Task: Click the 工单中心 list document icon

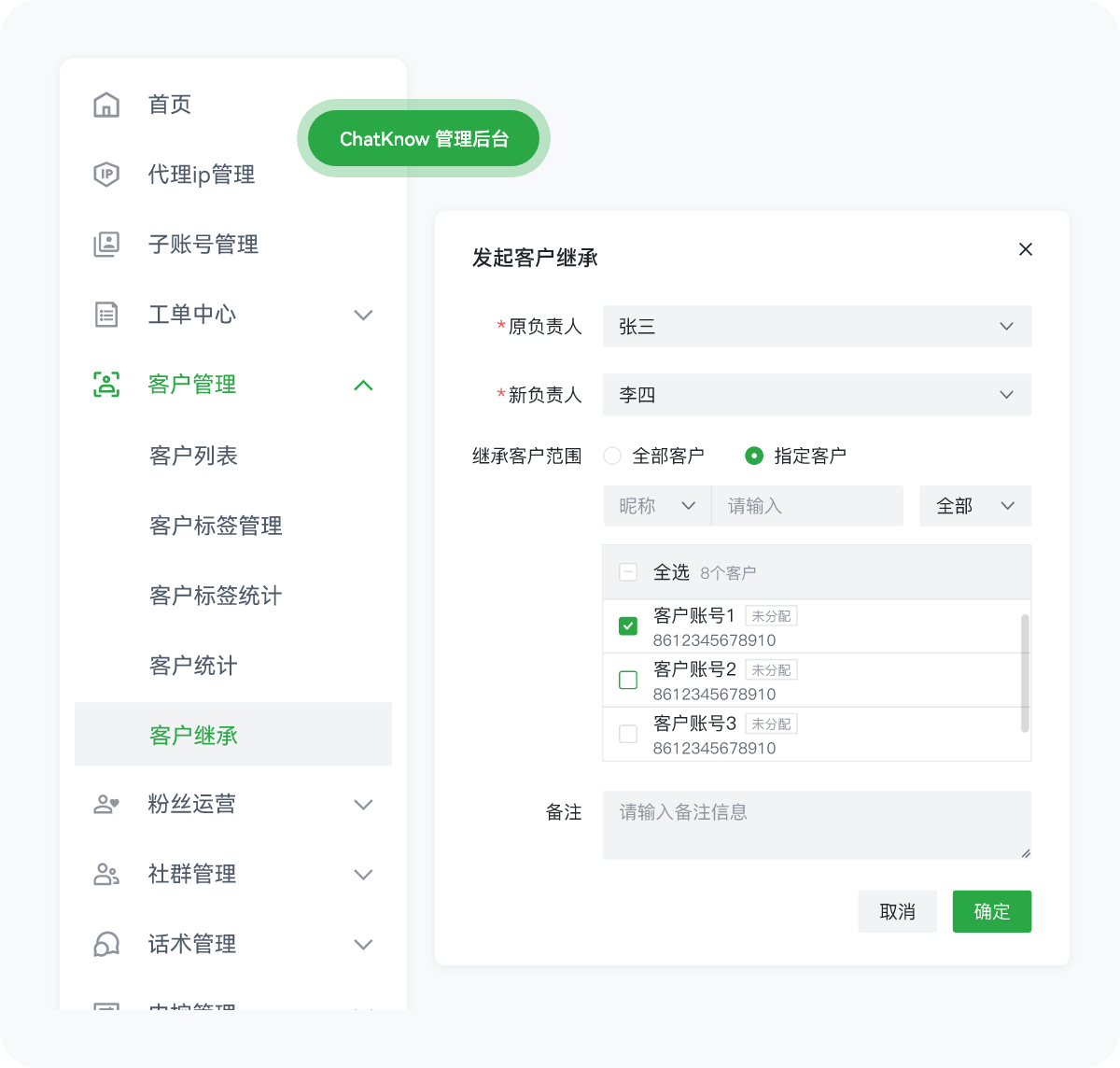Action: tap(106, 315)
